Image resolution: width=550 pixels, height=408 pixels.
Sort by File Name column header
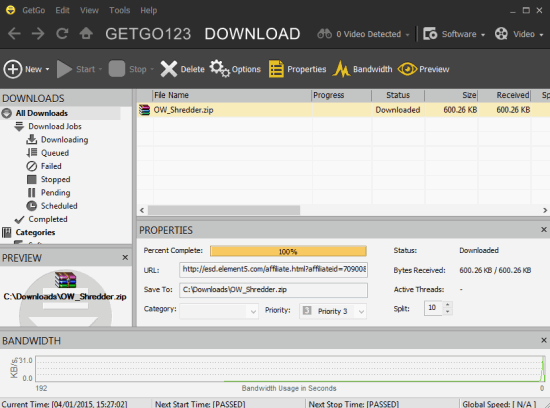click(x=232, y=95)
